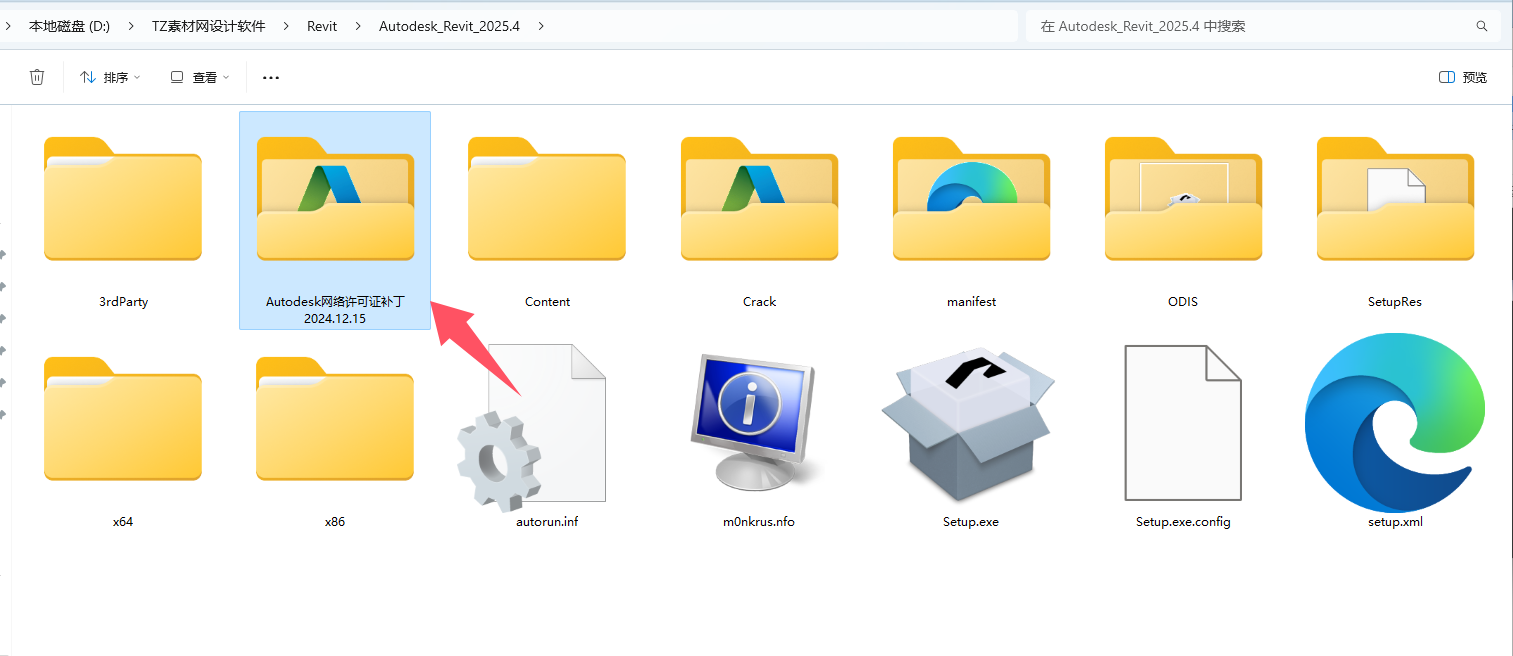Click the 3rdParty file name label

pos(123,301)
